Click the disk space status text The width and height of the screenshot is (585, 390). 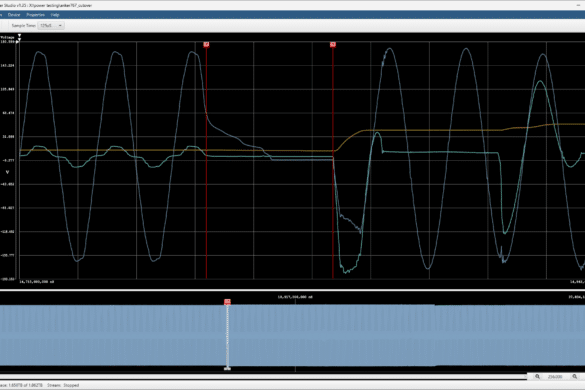pyautogui.click(x=21, y=385)
